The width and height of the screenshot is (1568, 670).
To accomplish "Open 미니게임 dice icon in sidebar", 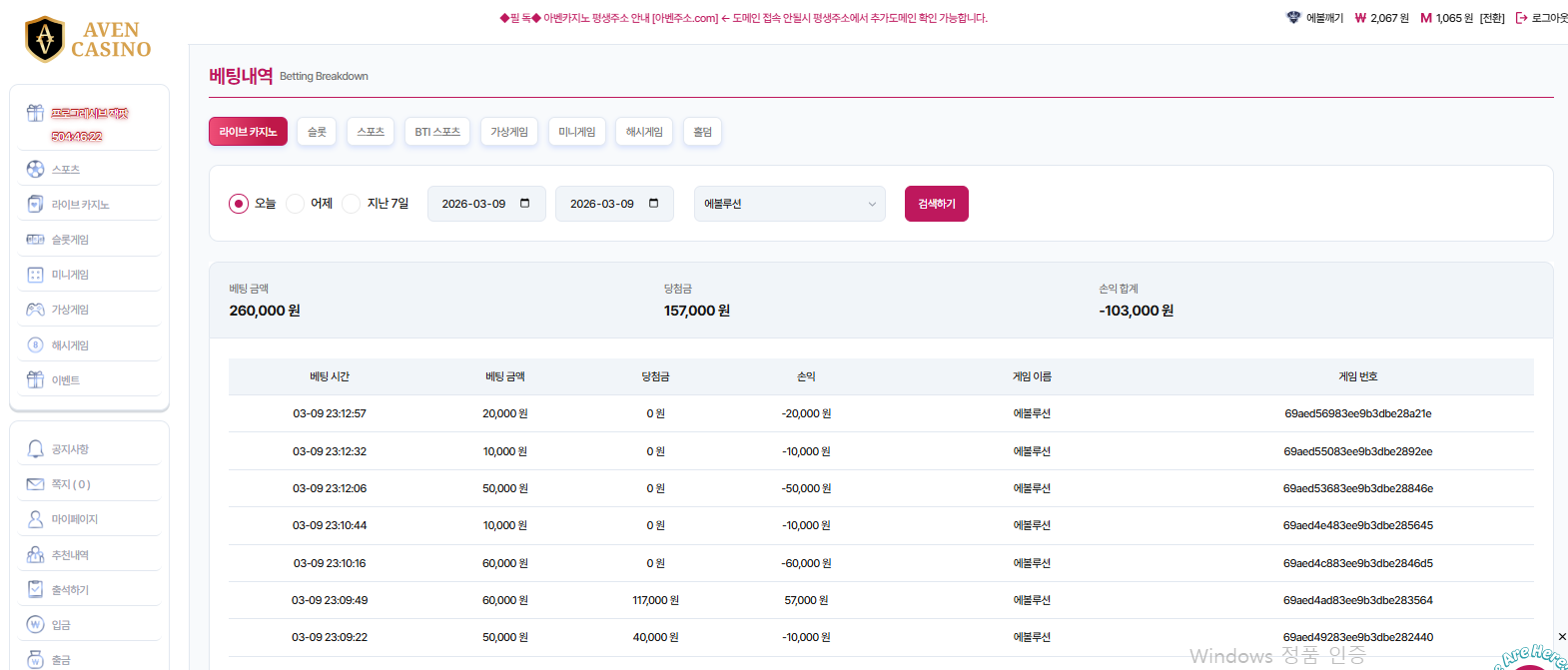I will (x=35, y=275).
